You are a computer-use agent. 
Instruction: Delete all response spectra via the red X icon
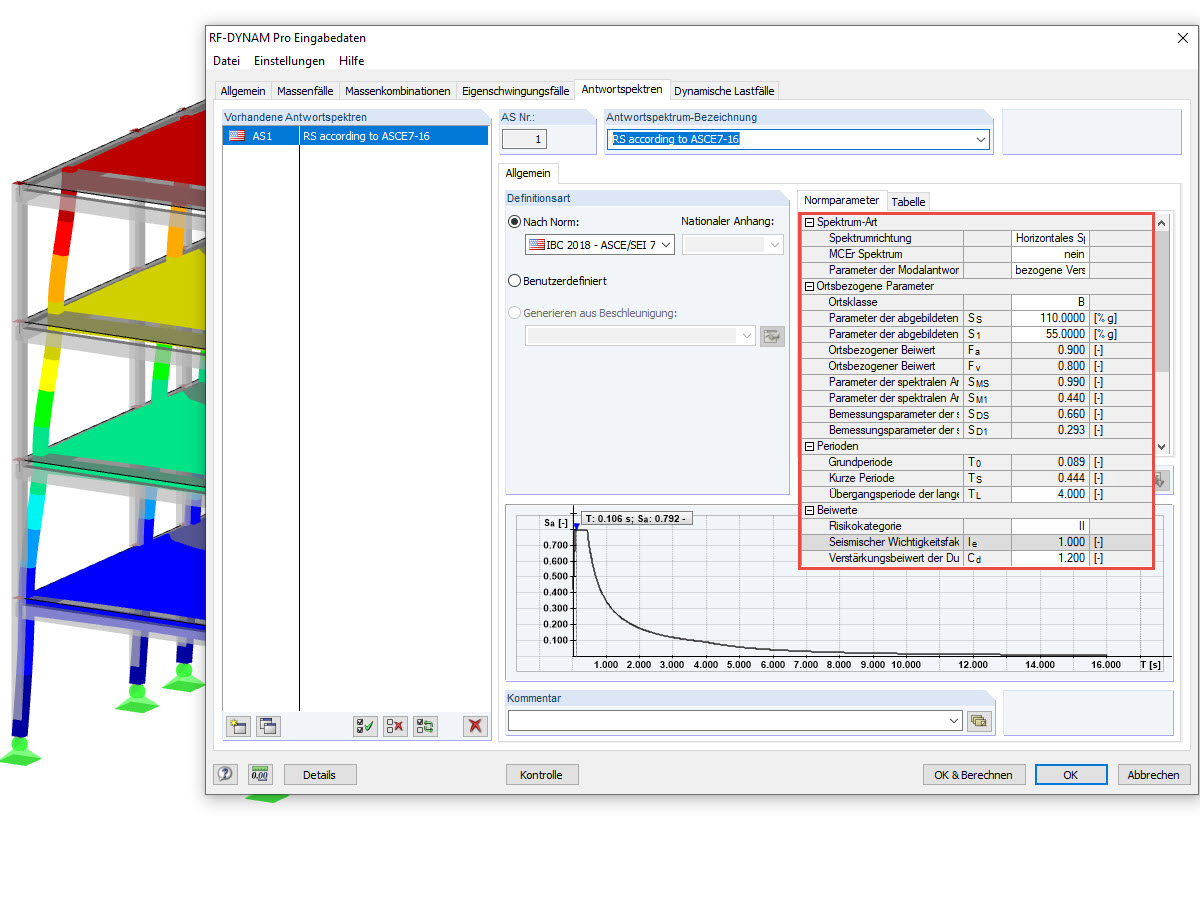(474, 726)
